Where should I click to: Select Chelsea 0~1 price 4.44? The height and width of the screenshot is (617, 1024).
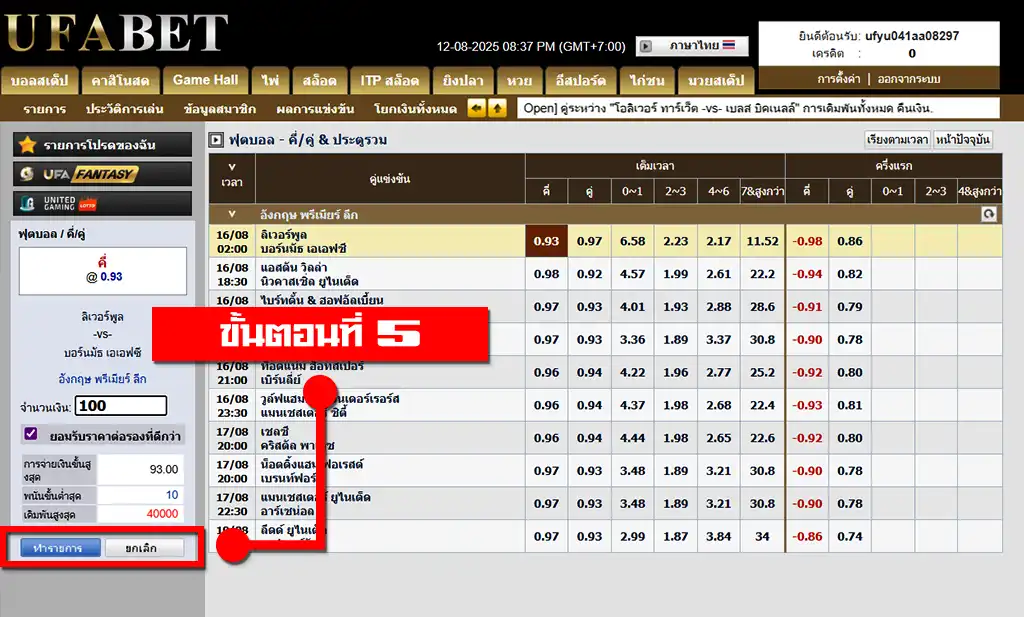632,437
